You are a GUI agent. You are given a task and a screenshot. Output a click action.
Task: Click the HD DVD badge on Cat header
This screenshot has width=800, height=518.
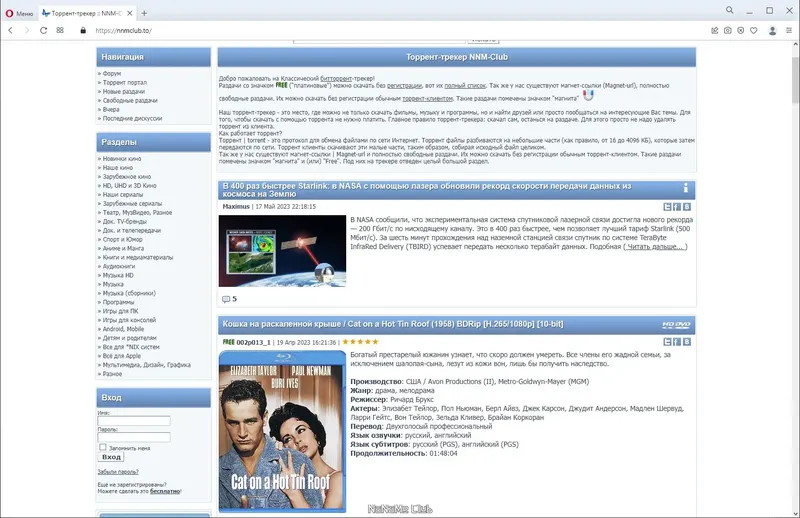pyautogui.click(x=676, y=325)
